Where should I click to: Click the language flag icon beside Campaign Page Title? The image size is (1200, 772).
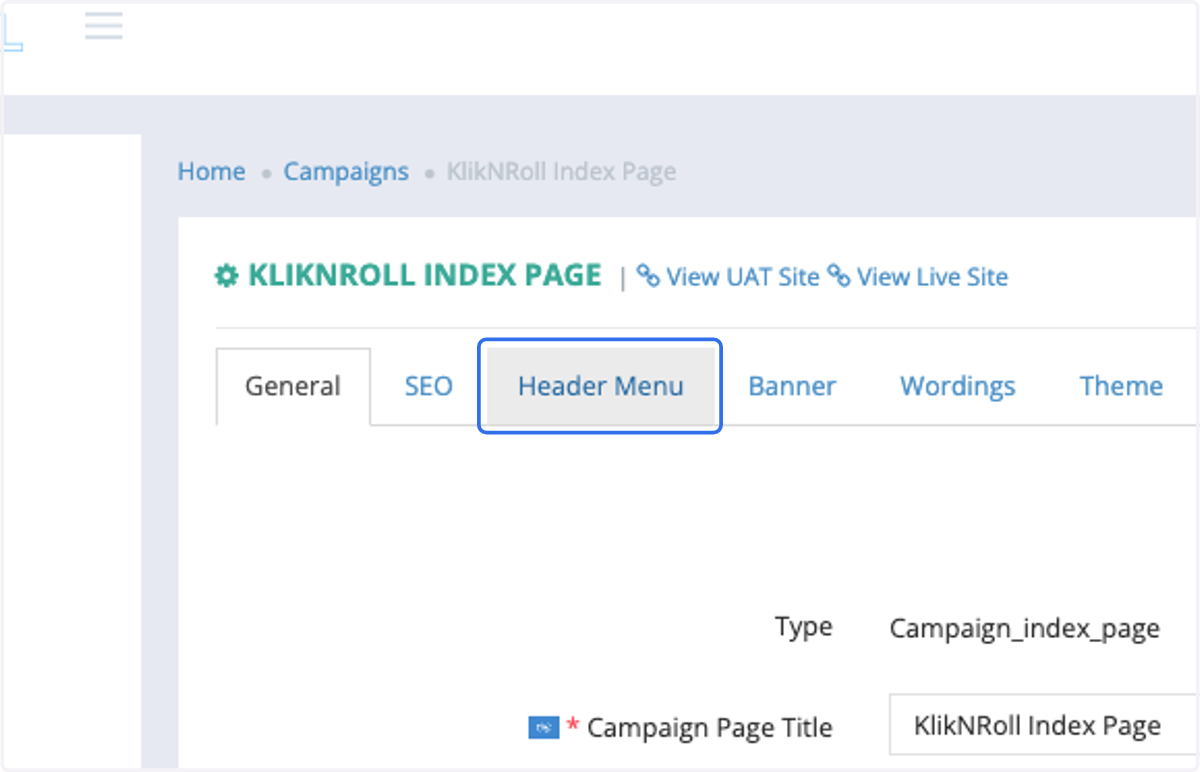pyautogui.click(x=543, y=727)
